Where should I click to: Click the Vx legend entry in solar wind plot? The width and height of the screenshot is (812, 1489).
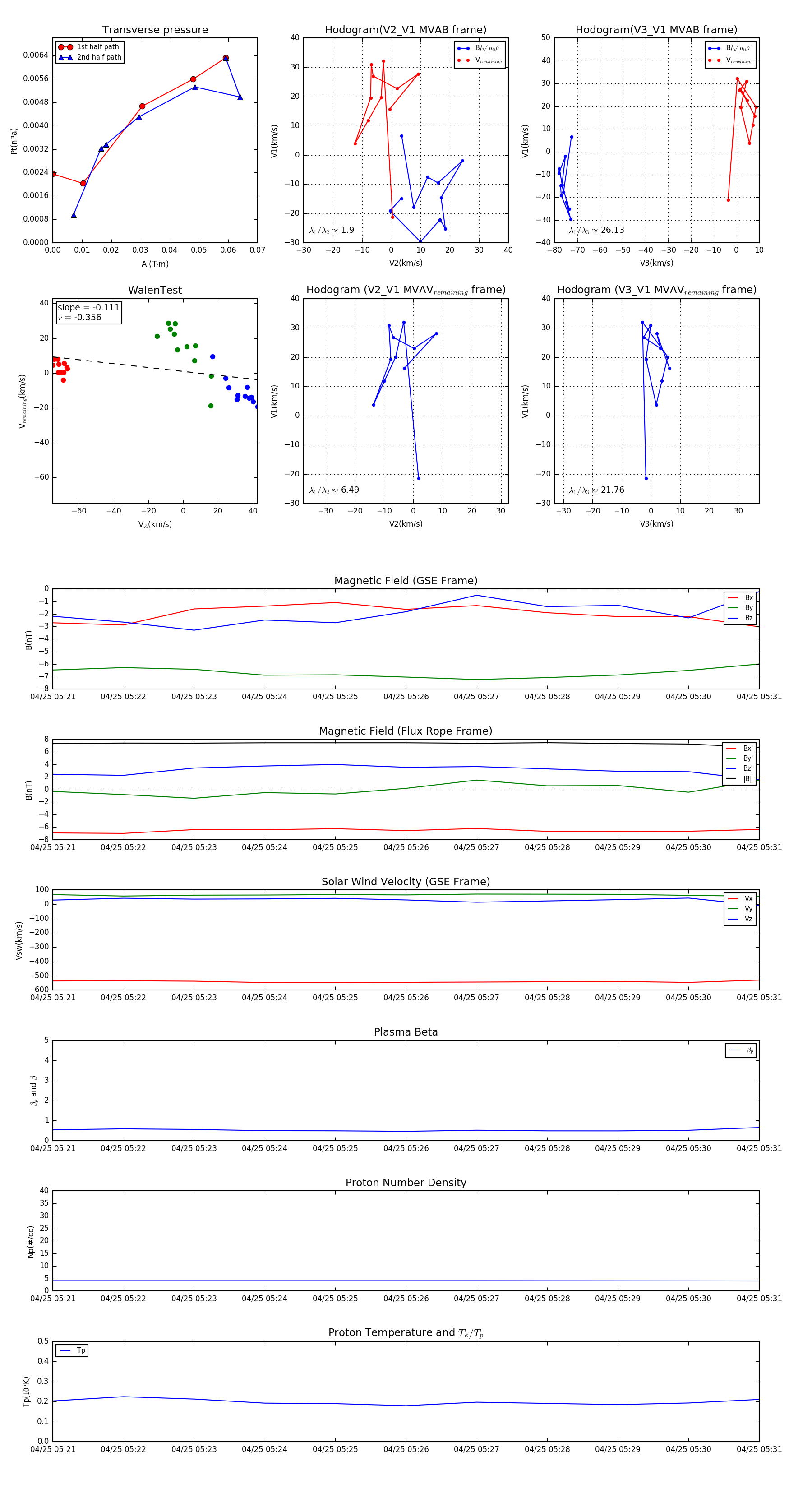740,898
